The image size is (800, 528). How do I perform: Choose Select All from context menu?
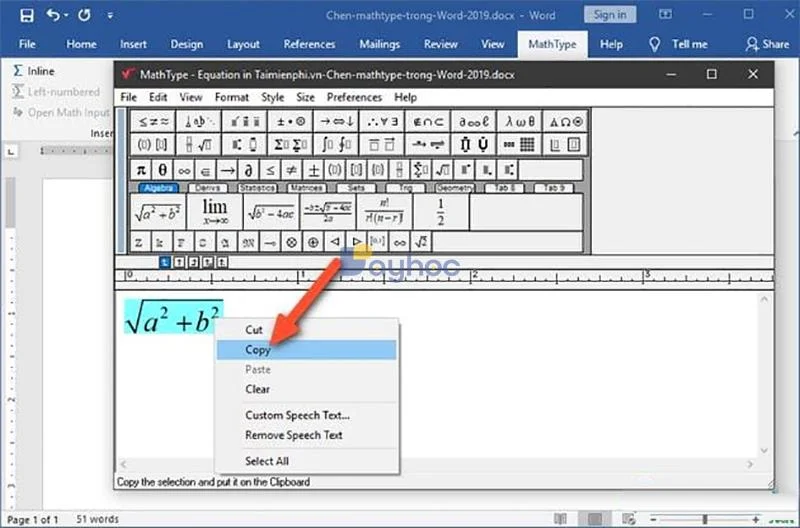[307, 461]
